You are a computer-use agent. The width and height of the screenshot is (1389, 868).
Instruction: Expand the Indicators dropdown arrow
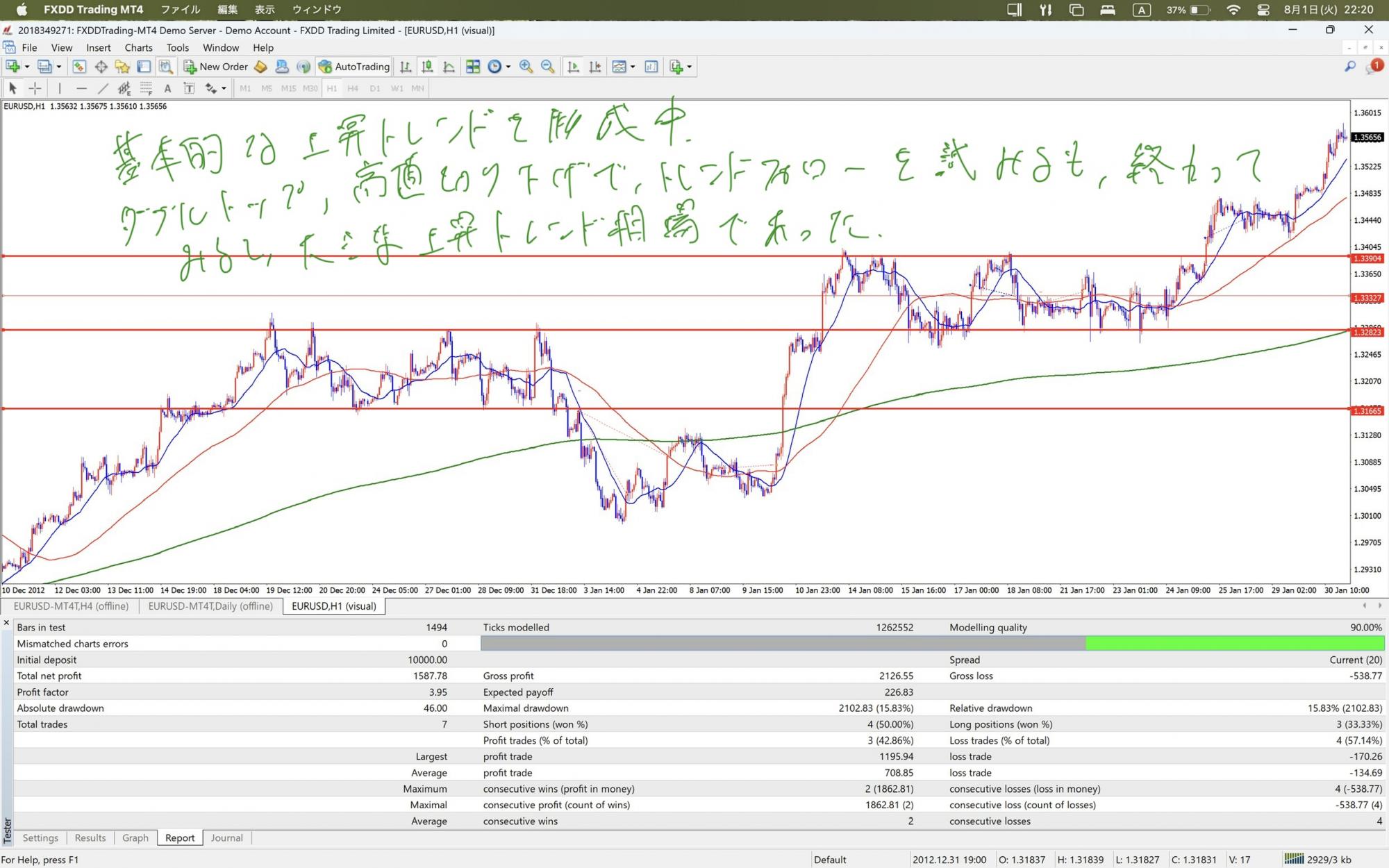click(633, 67)
